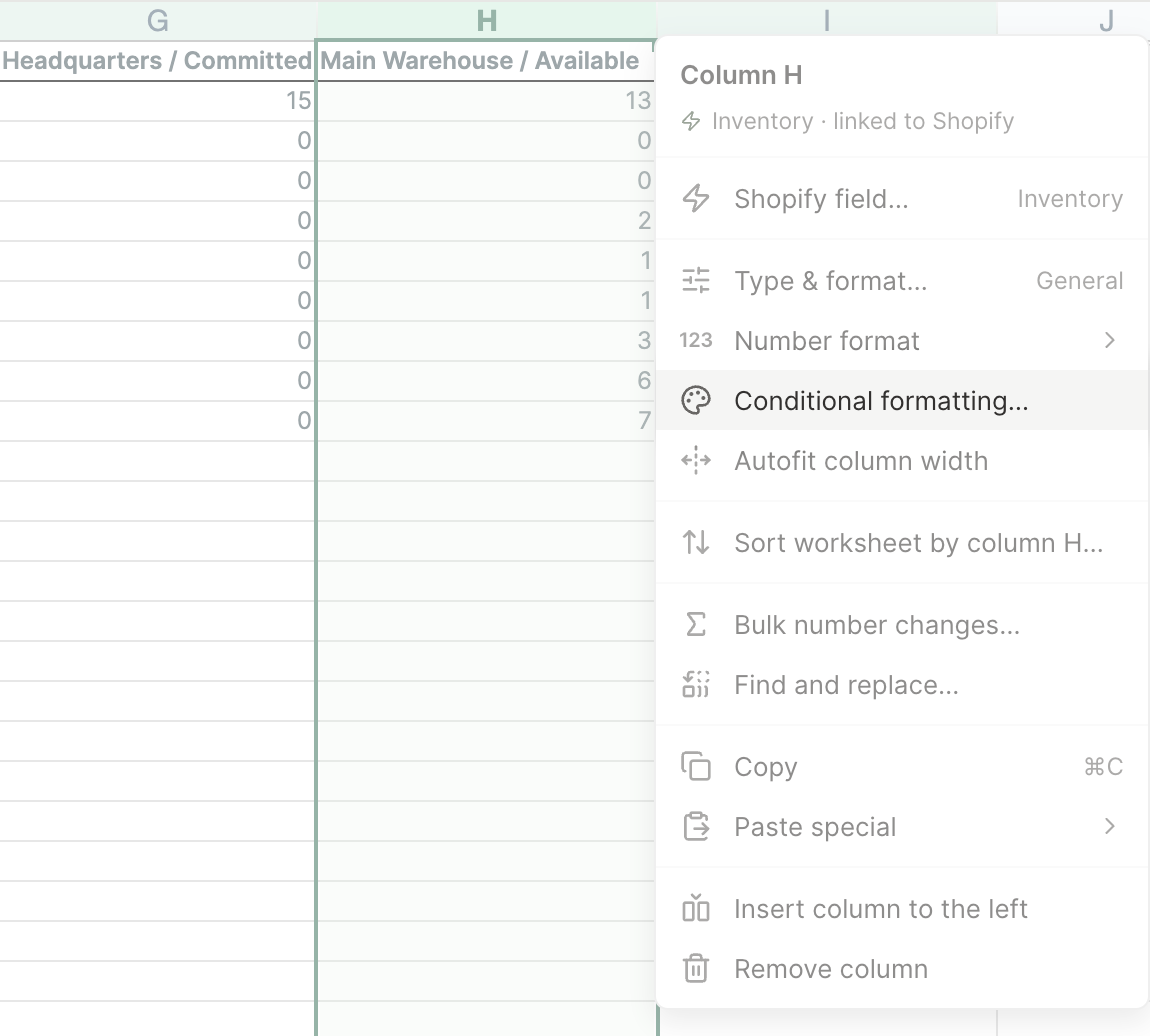This screenshot has width=1150, height=1036.
Task: Click the cell with value 15
Action: point(157,100)
